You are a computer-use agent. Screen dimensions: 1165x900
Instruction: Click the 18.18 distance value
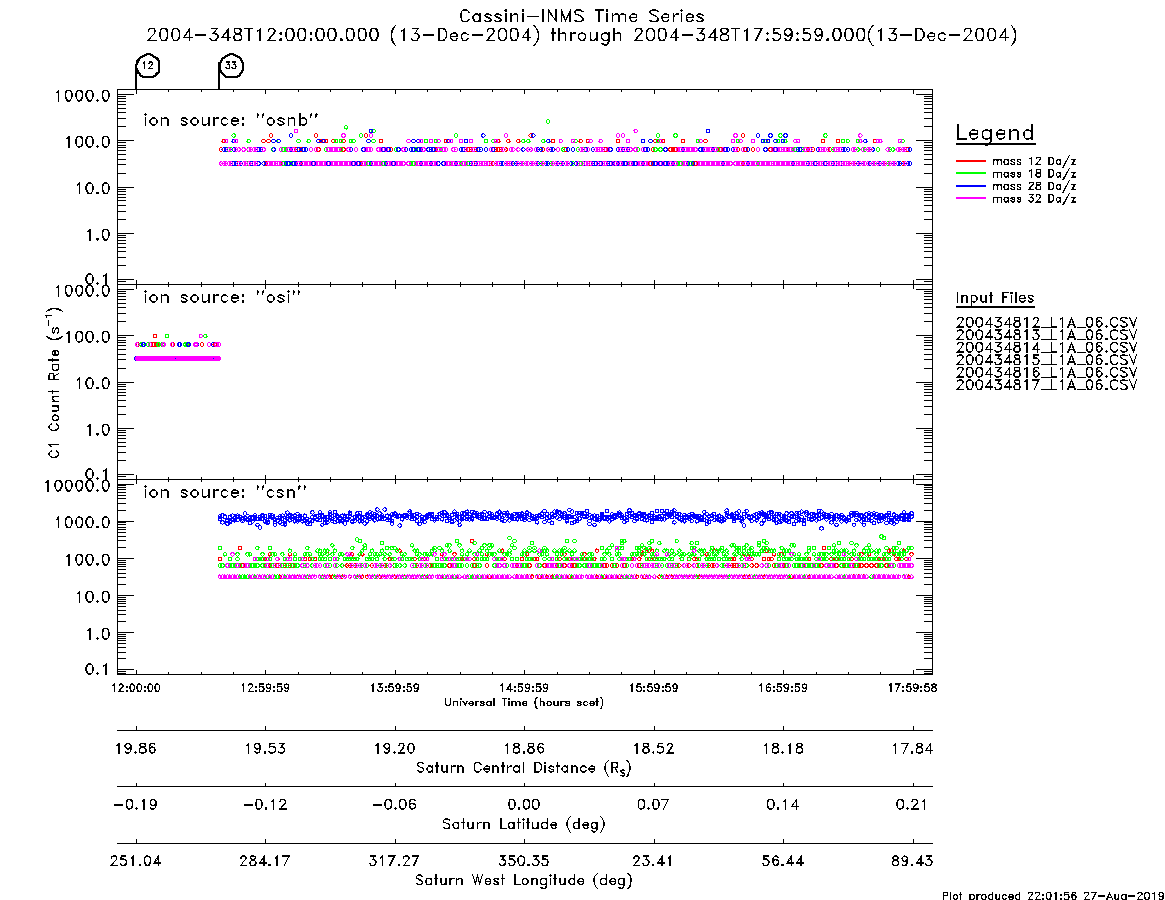(x=782, y=748)
